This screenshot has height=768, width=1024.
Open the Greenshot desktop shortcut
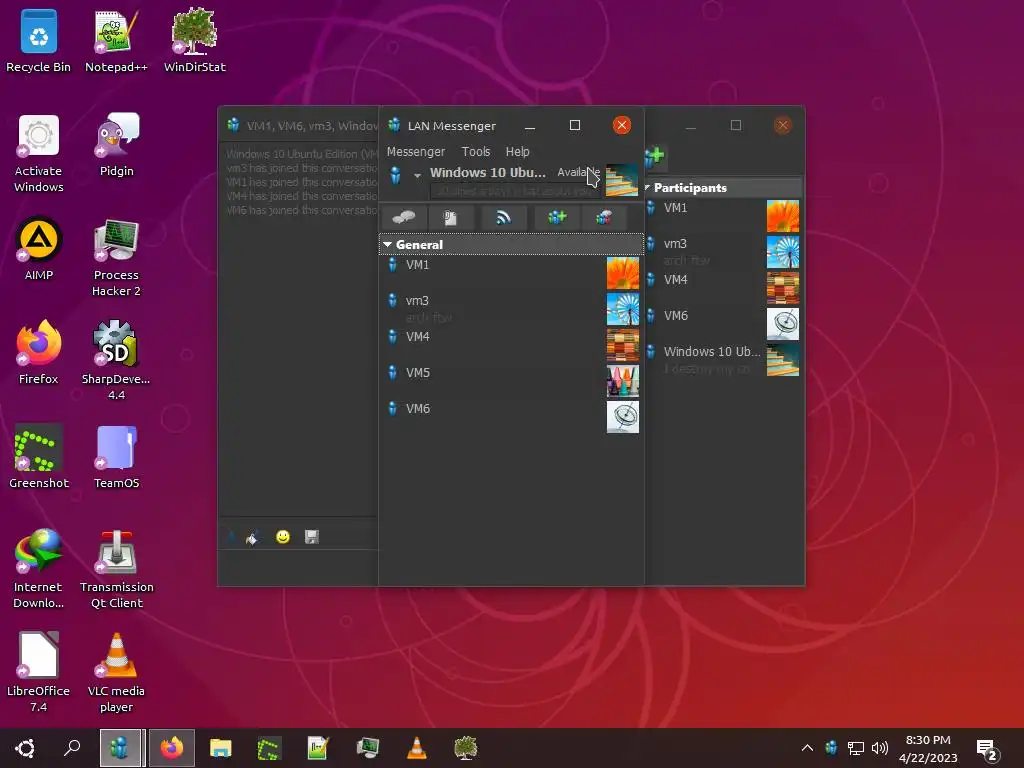point(39,456)
